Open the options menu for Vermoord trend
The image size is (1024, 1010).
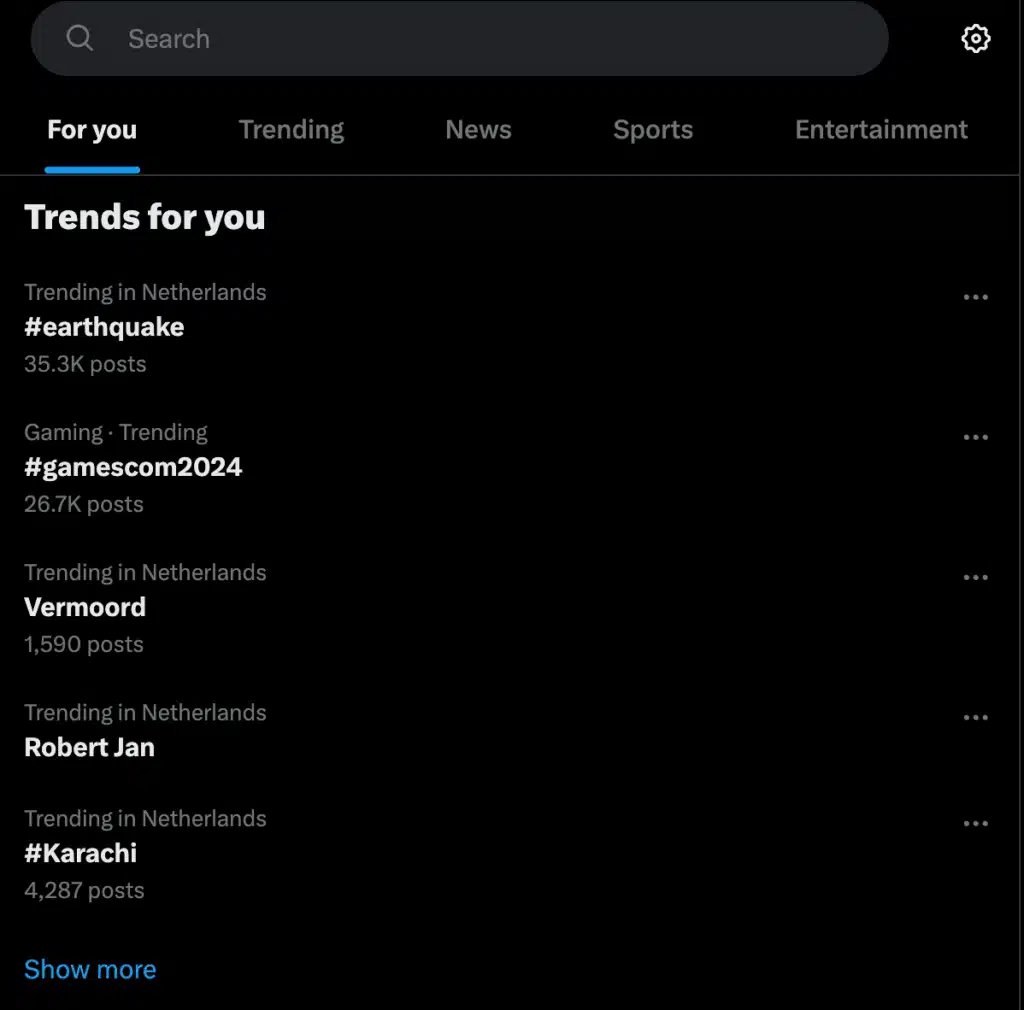[975, 577]
